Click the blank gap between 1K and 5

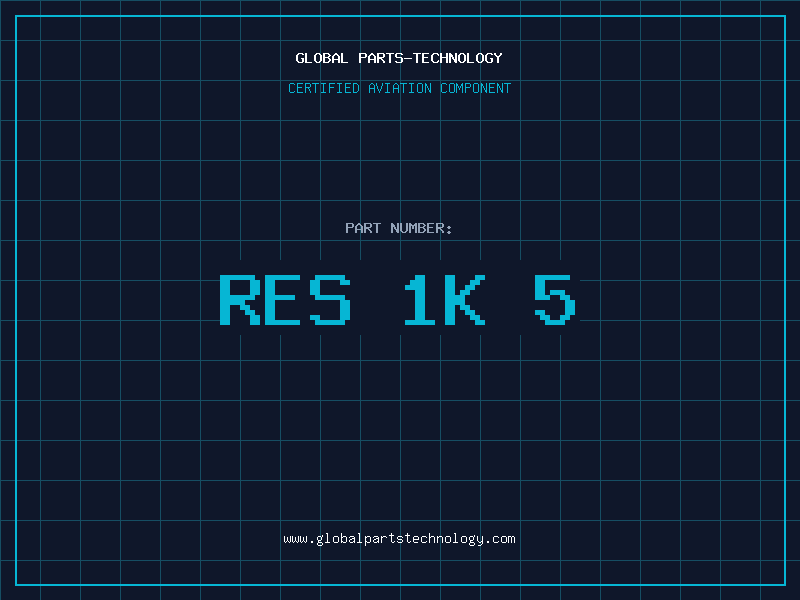tap(510, 300)
